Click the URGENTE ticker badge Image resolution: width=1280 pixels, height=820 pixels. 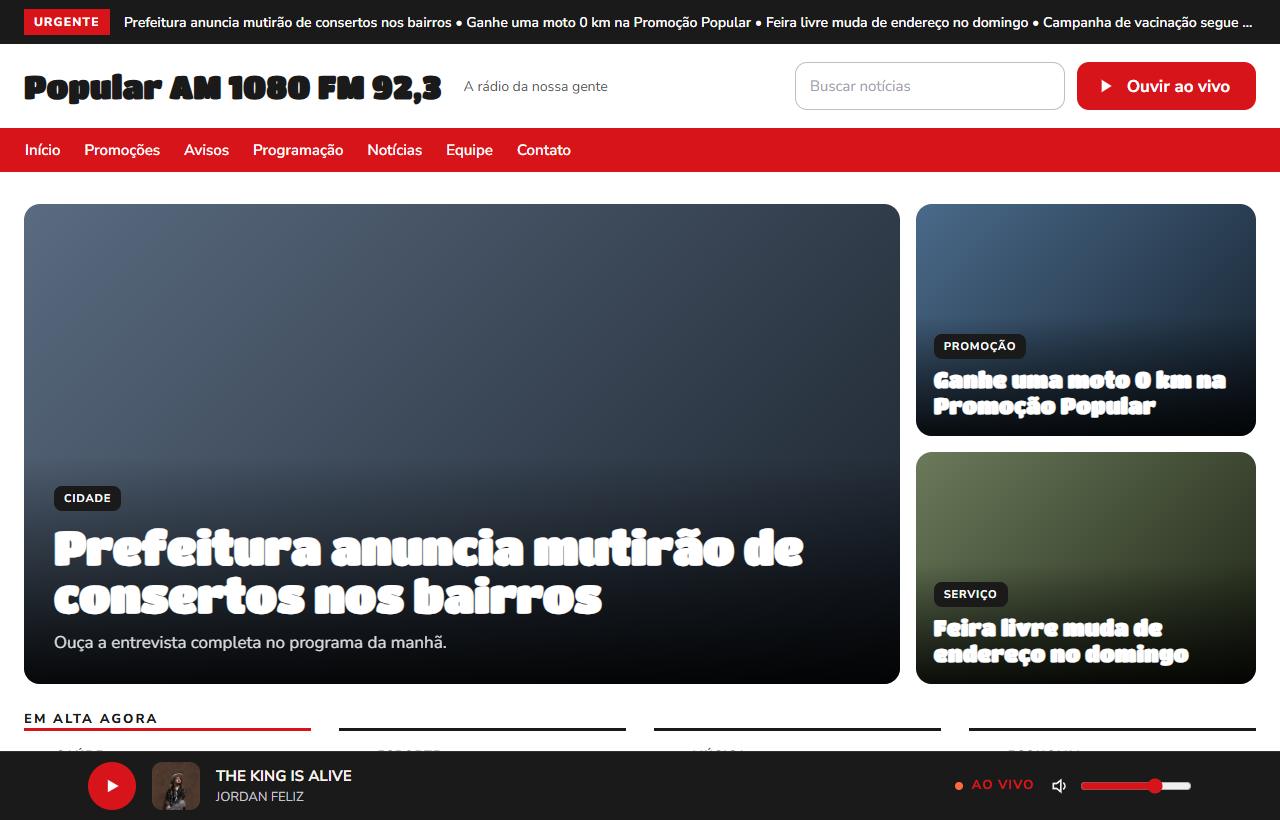coord(67,22)
